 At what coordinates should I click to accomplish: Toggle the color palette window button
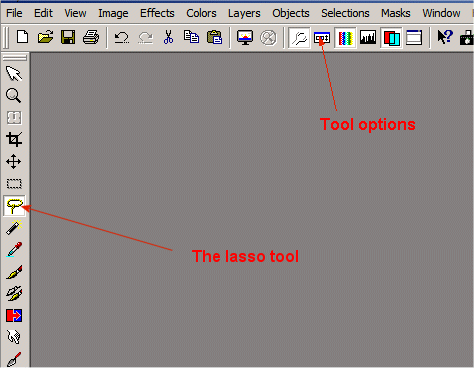345,38
